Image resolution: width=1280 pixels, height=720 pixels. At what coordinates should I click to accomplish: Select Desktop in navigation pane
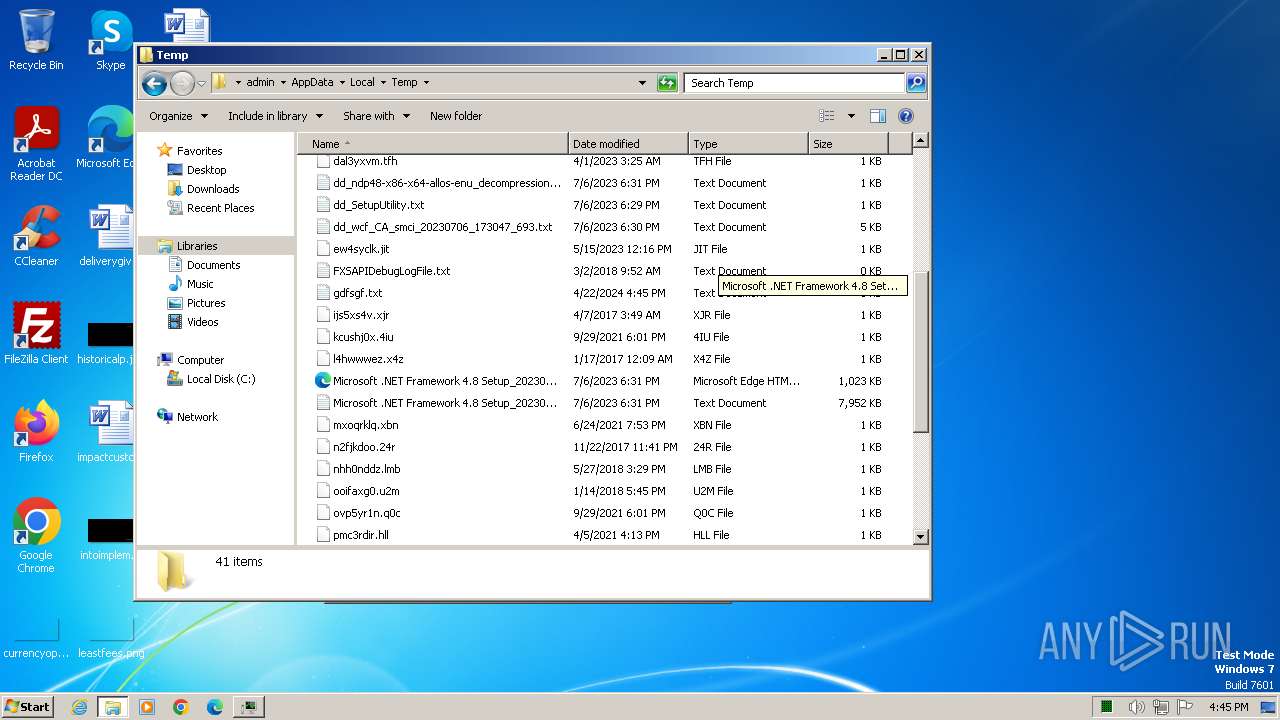[206, 170]
